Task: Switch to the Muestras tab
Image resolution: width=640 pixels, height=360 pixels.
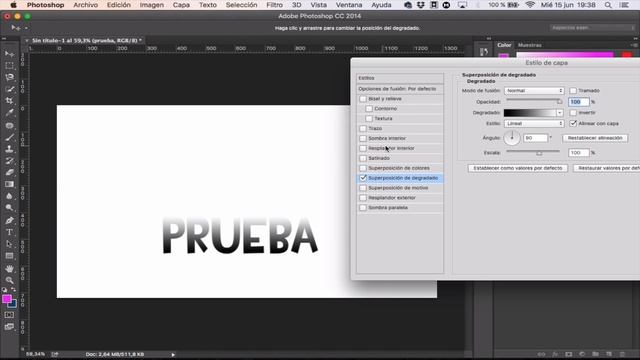Action: (x=529, y=45)
